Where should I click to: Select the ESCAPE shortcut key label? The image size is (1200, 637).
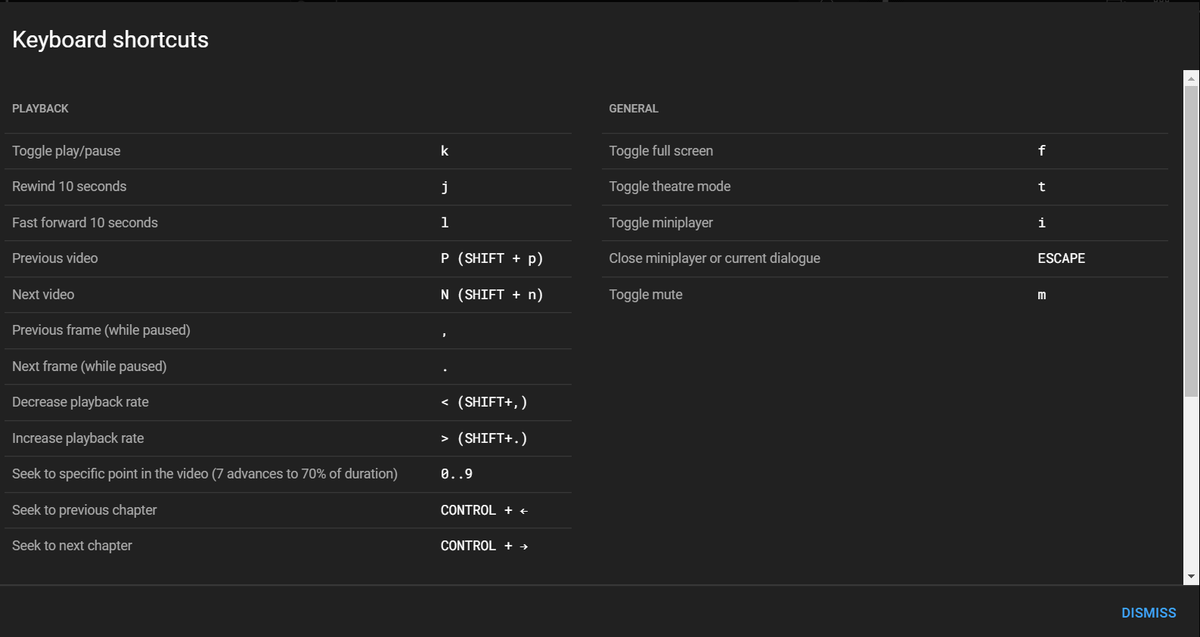pos(1061,258)
